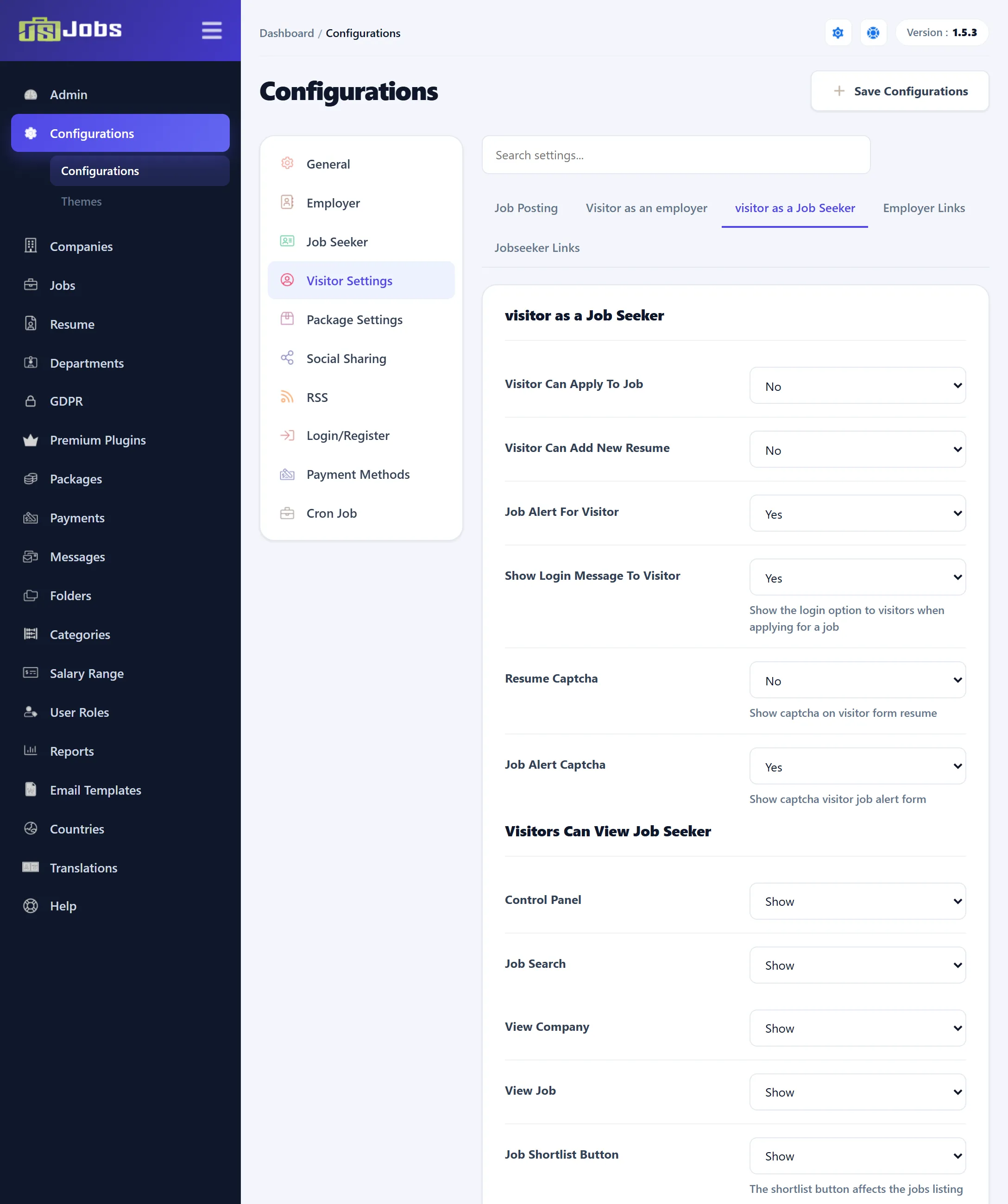
Task: Click the Reports chart icon
Action: [x=31, y=751]
